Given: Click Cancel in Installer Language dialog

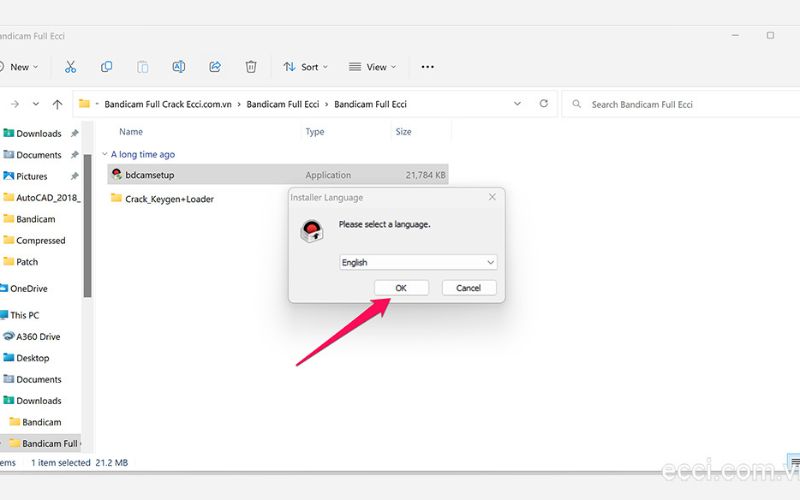Looking at the screenshot, I should 468,288.
